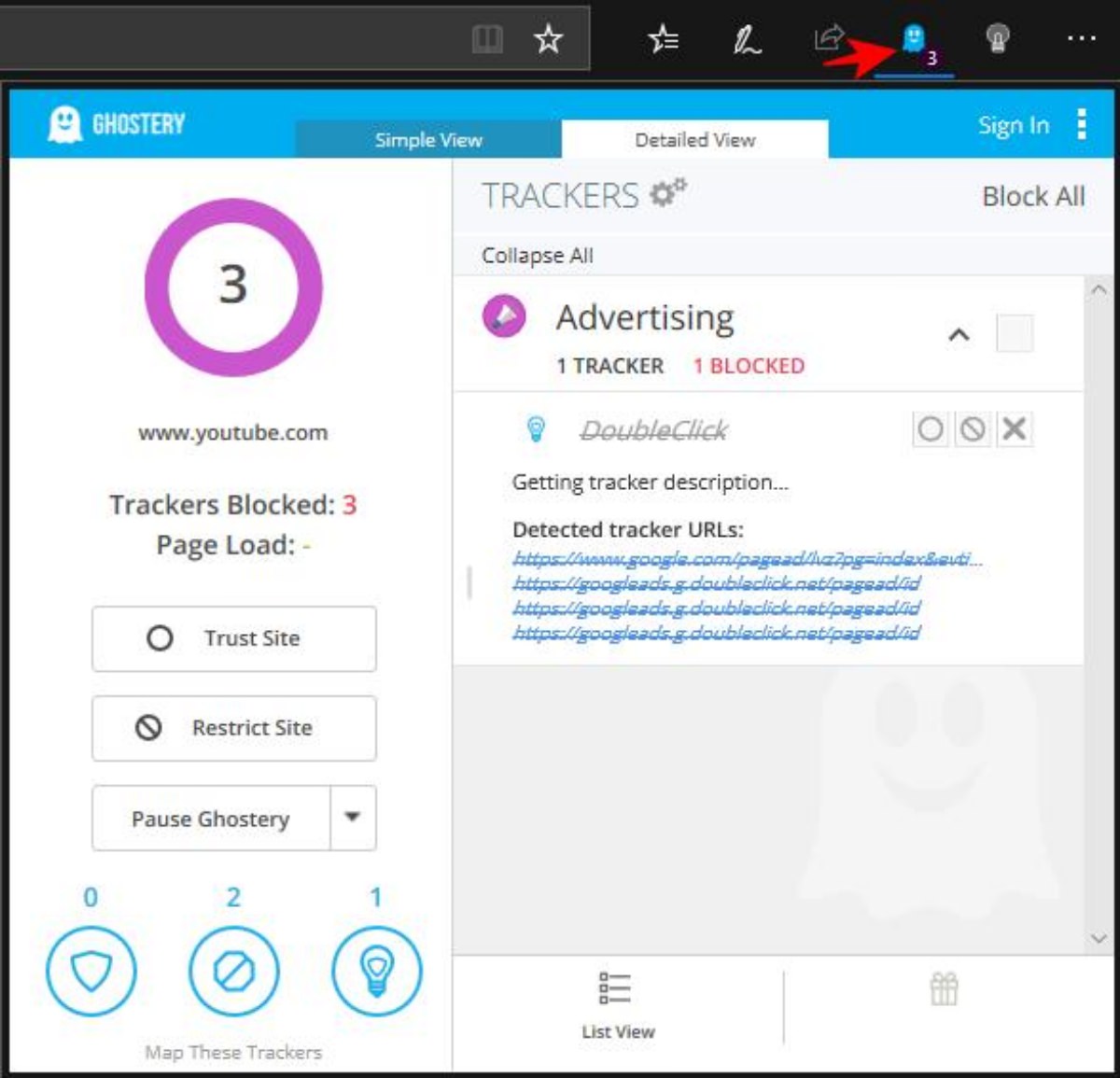Toggle Enhanced Ad Blocking circle icon
The image size is (1120, 1078).
point(233,972)
